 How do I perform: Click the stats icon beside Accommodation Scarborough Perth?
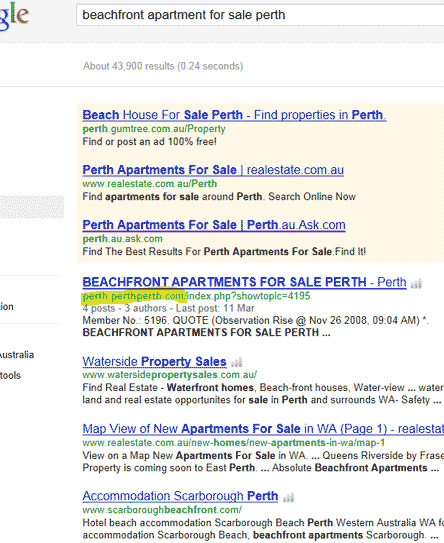point(288,498)
